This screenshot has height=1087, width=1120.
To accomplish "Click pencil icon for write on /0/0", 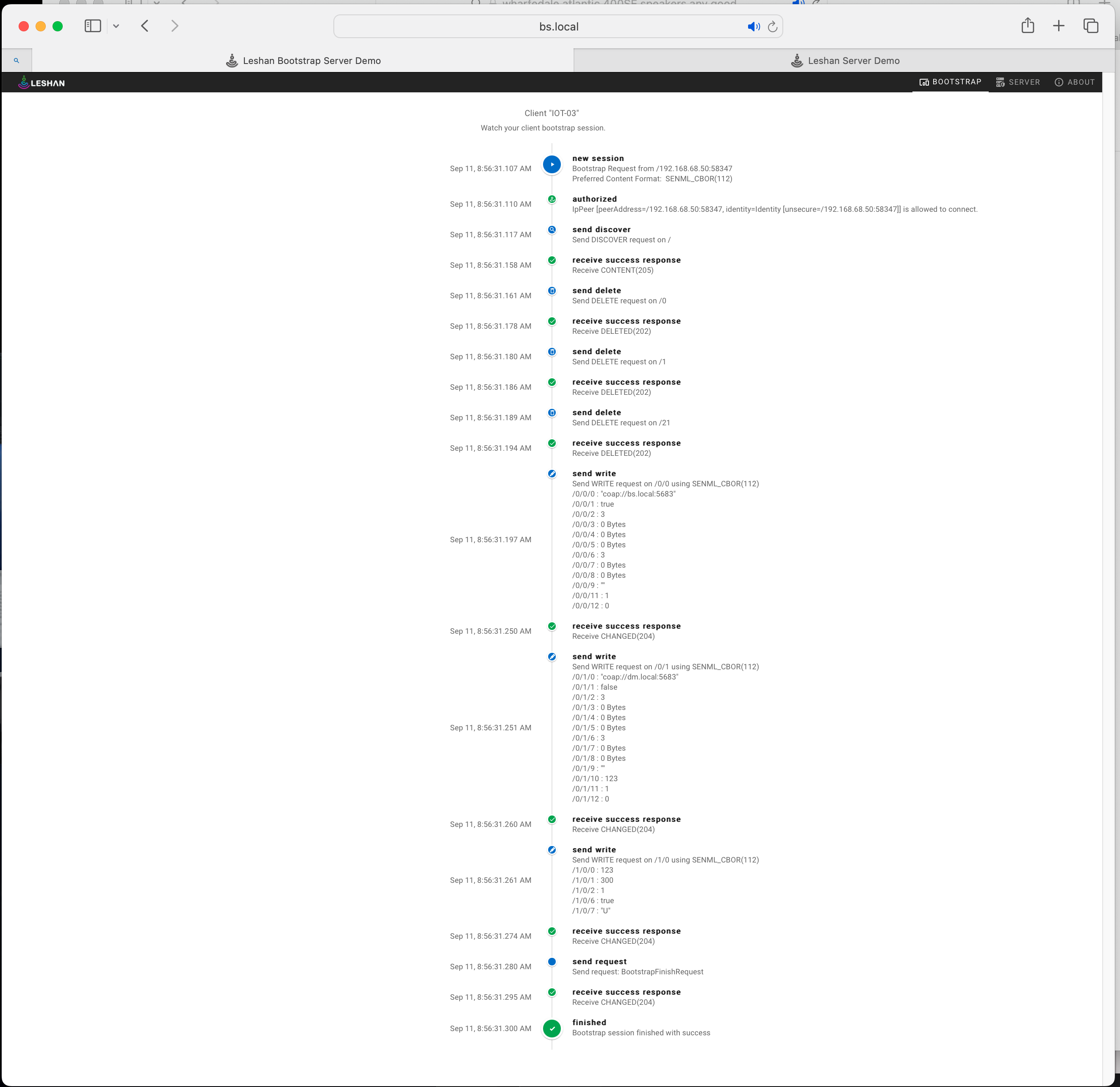I will (x=552, y=474).
